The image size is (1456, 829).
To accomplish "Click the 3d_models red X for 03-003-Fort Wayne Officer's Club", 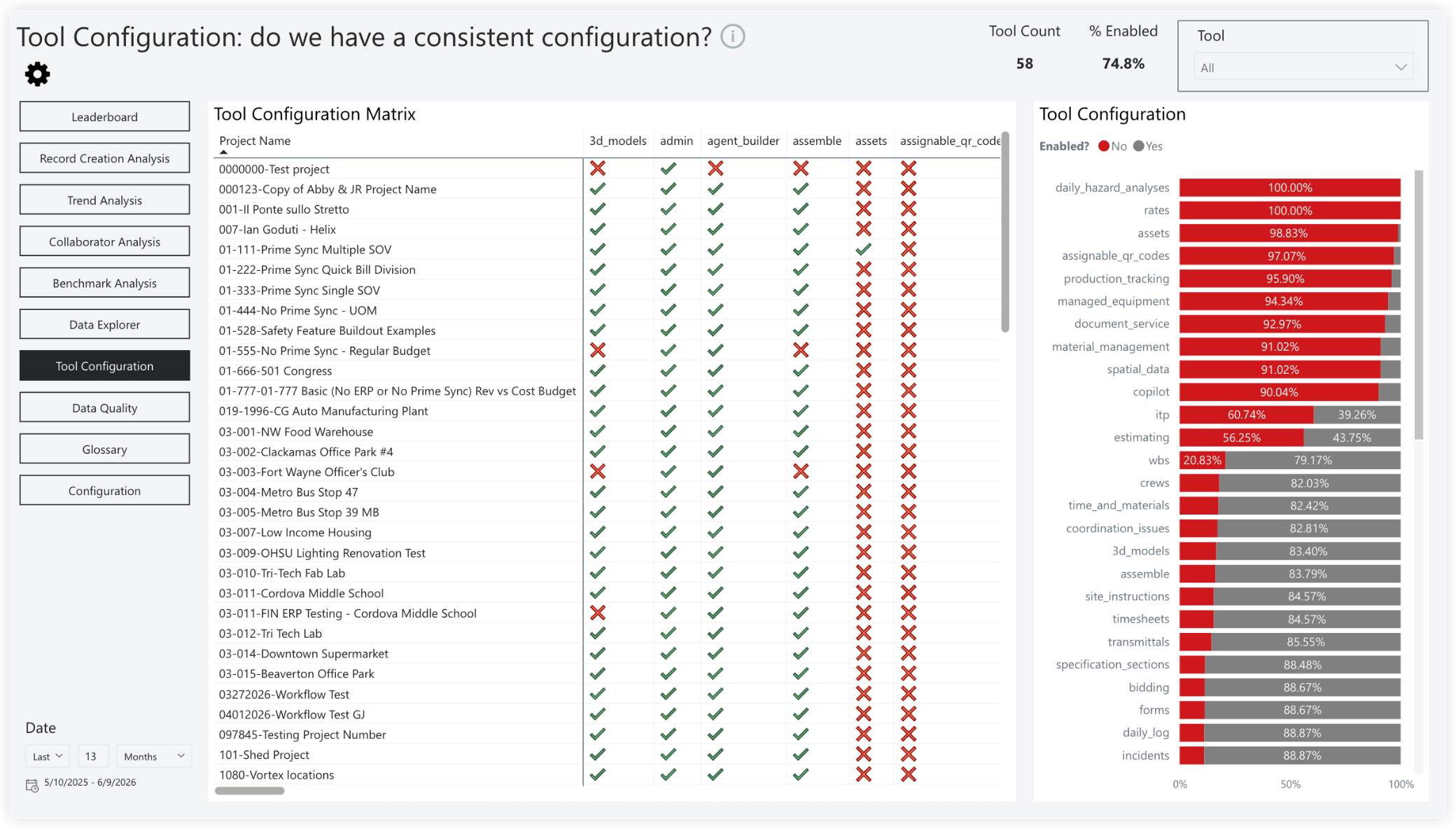I will tap(597, 471).
